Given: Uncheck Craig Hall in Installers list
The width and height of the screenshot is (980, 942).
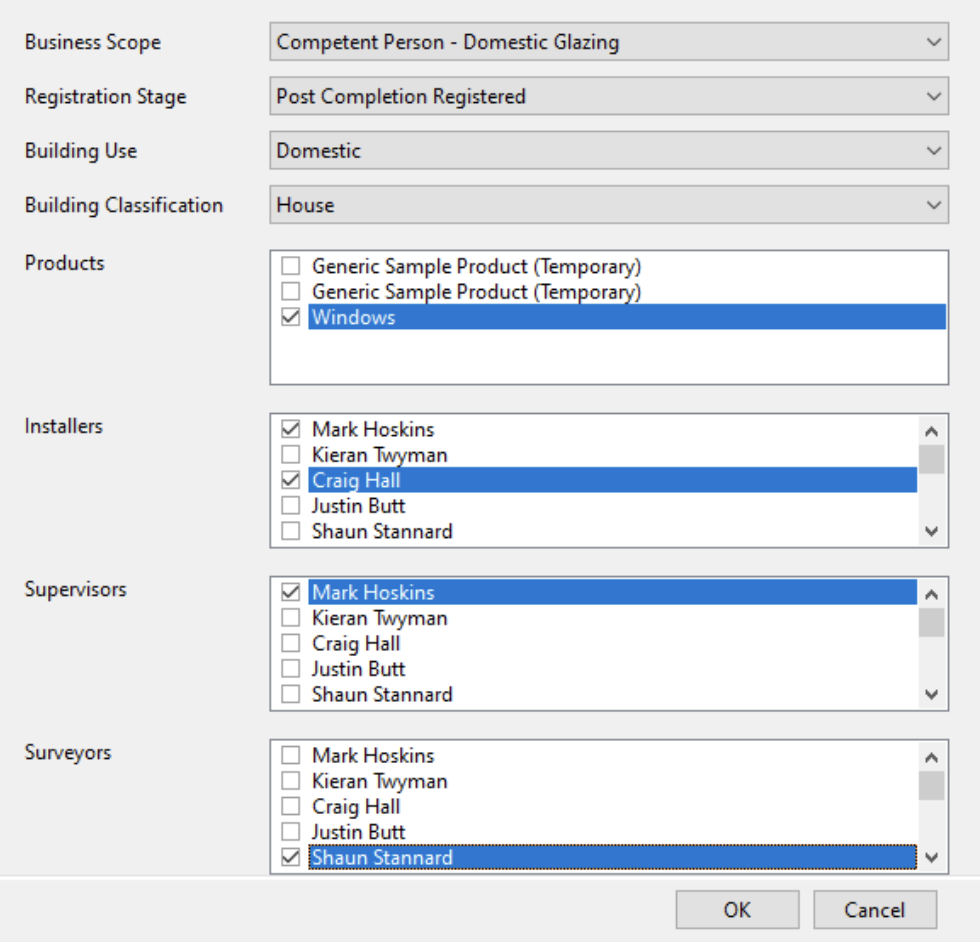Looking at the screenshot, I should click(x=291, y=481).
